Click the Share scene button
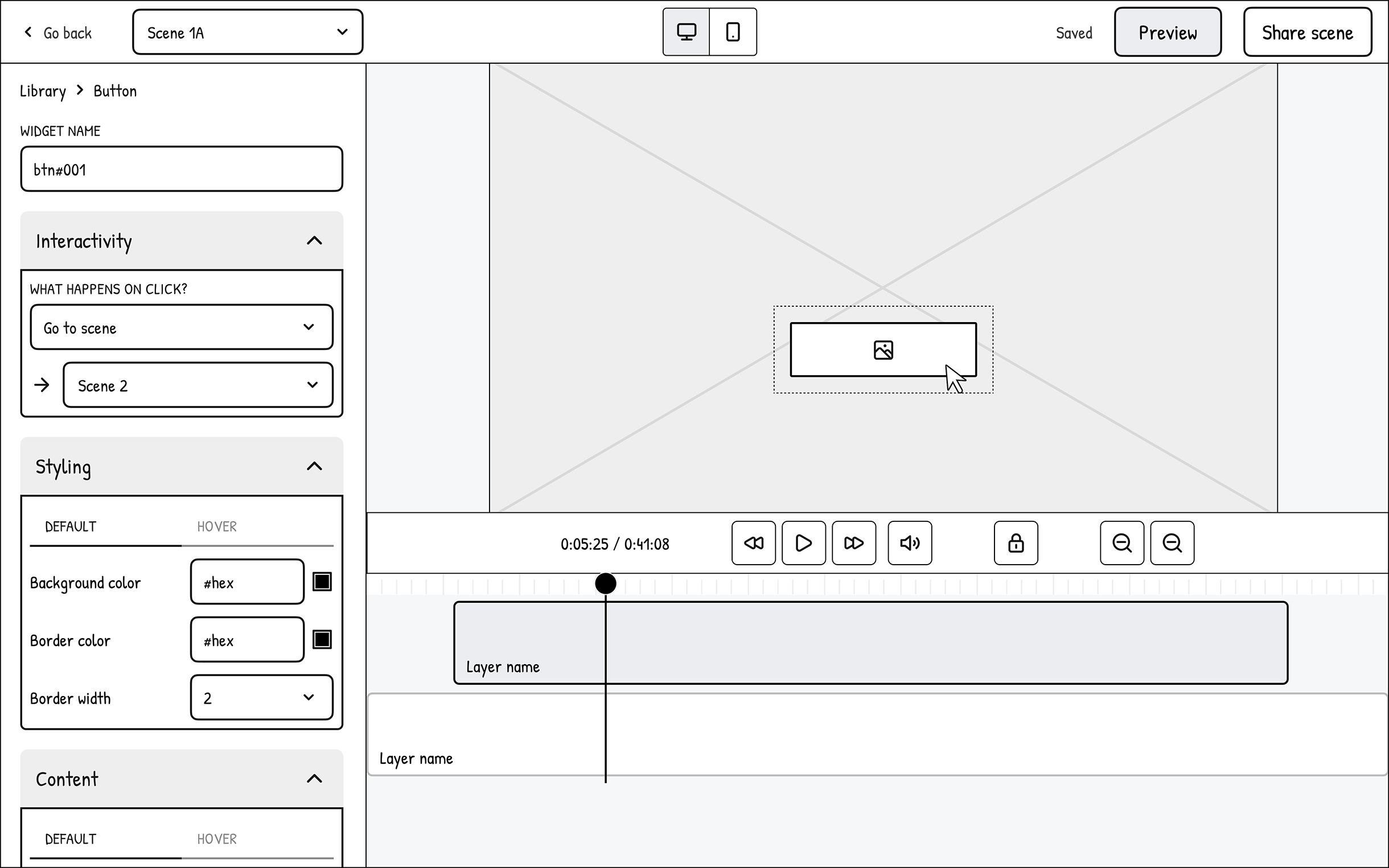 pyautogui.click(x=1308, y=32)
